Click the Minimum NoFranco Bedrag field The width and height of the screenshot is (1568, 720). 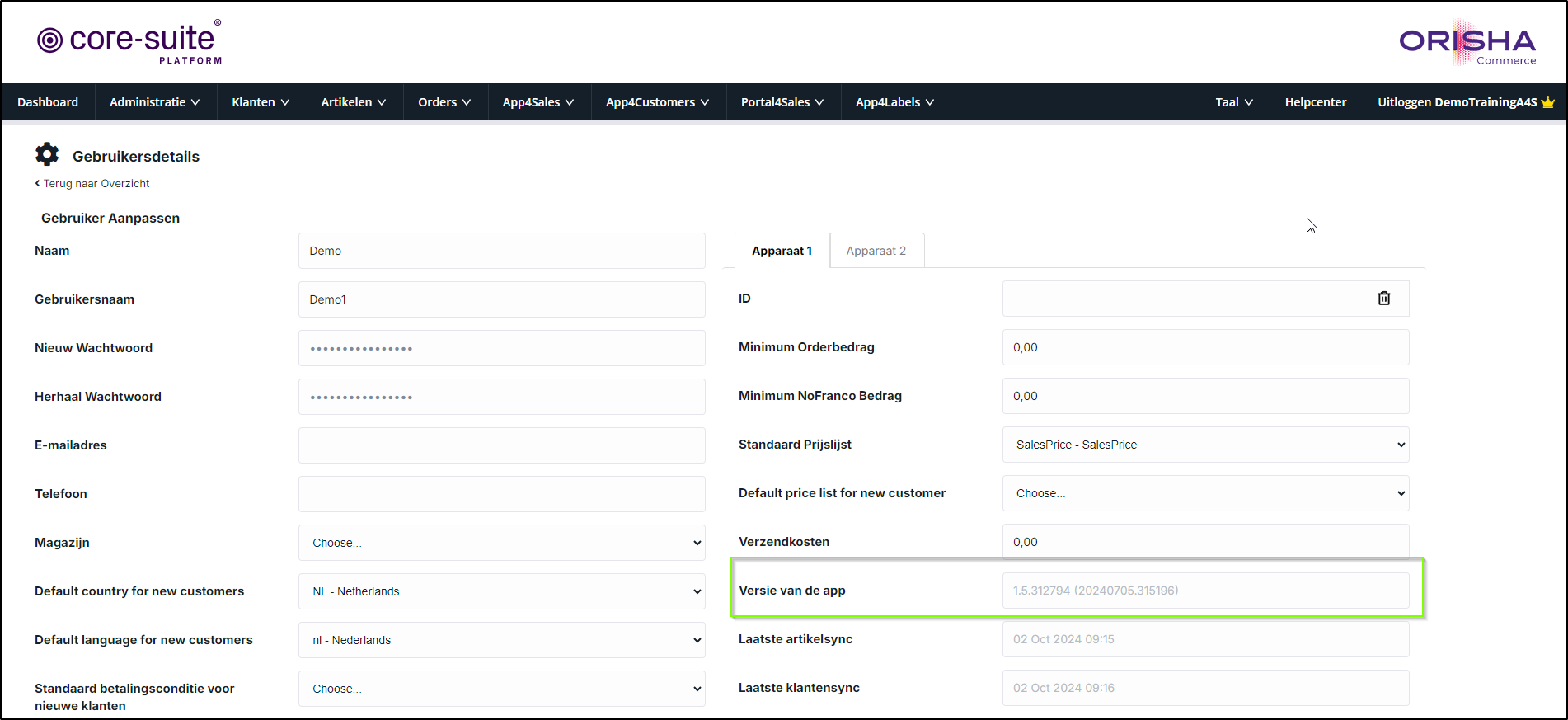[1206, 396]
